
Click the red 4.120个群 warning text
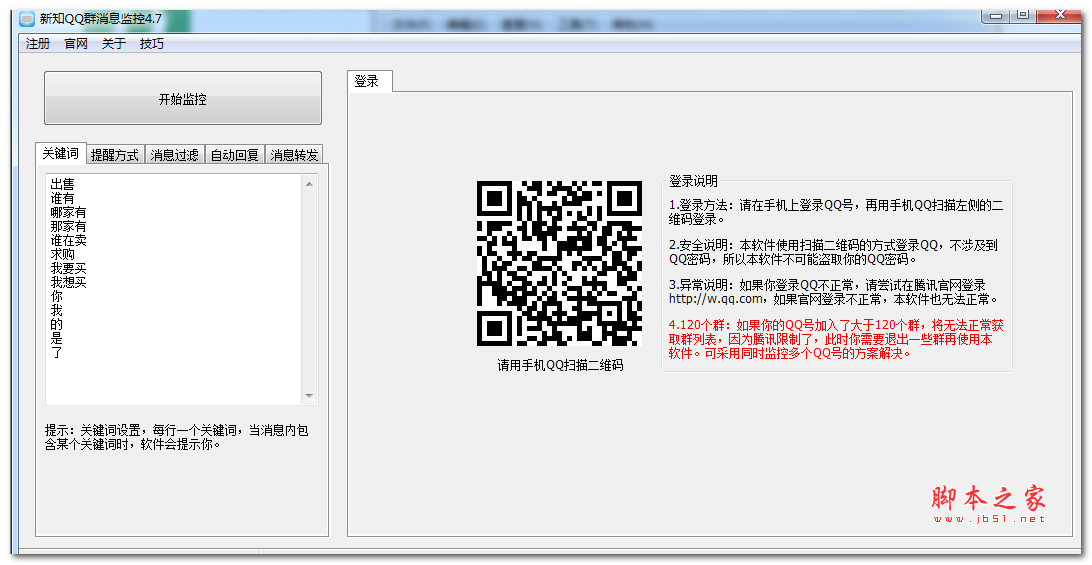coord(836,339)
